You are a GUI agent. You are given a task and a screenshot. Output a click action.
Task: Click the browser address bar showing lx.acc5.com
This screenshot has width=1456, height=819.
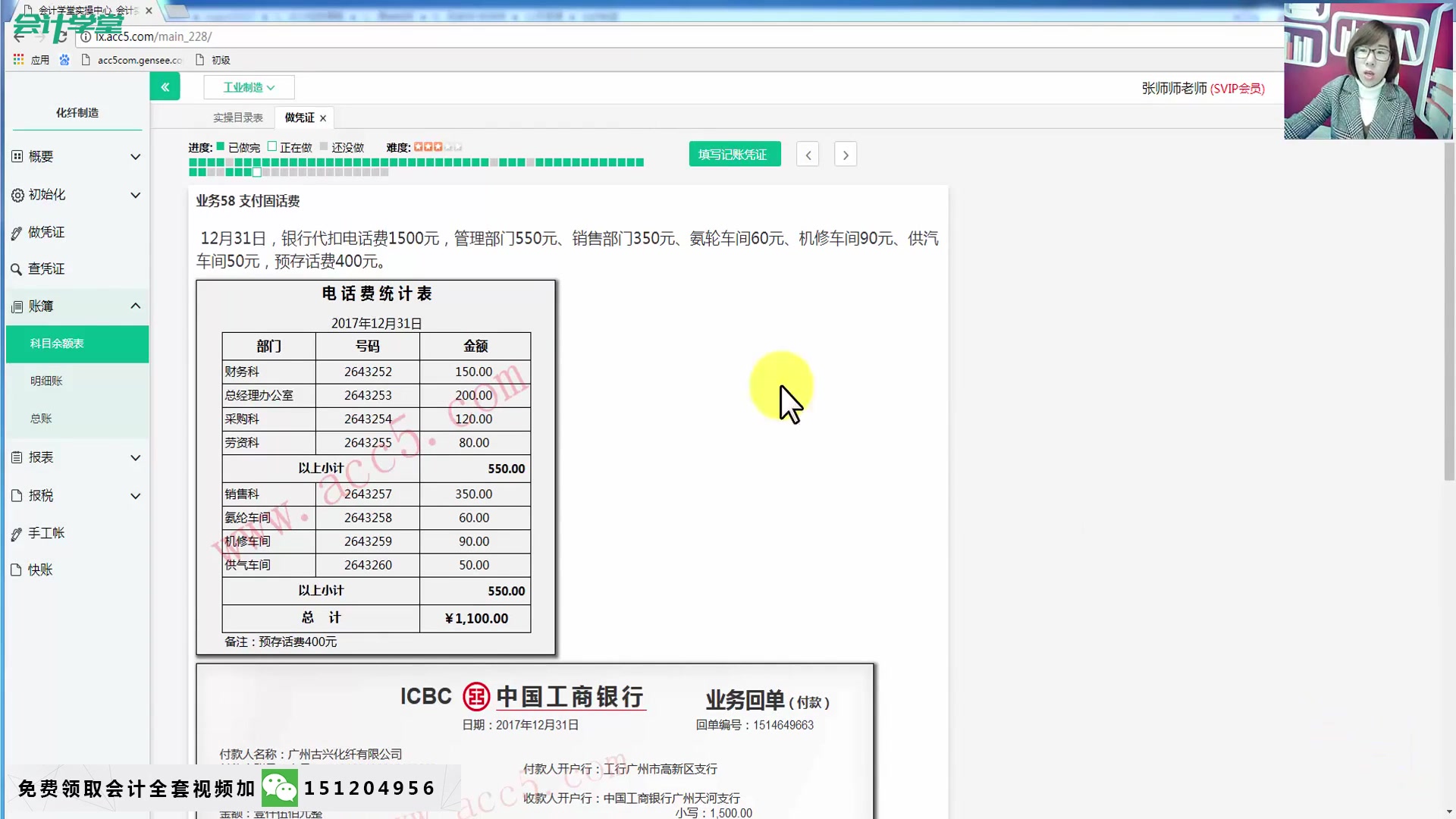coord(152,36)
